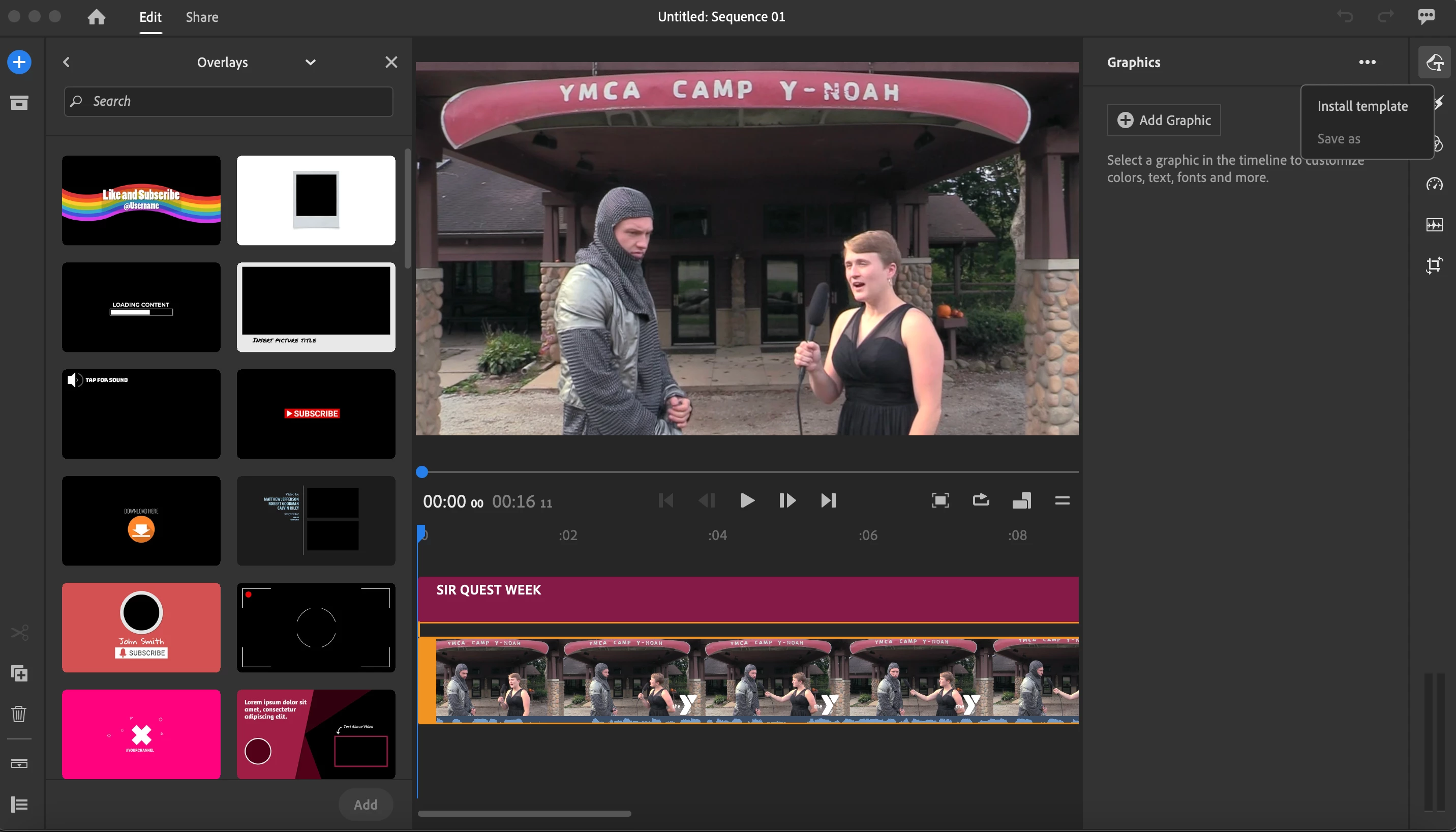
Task: Play the video preview
Action: (x=747, y=500)
